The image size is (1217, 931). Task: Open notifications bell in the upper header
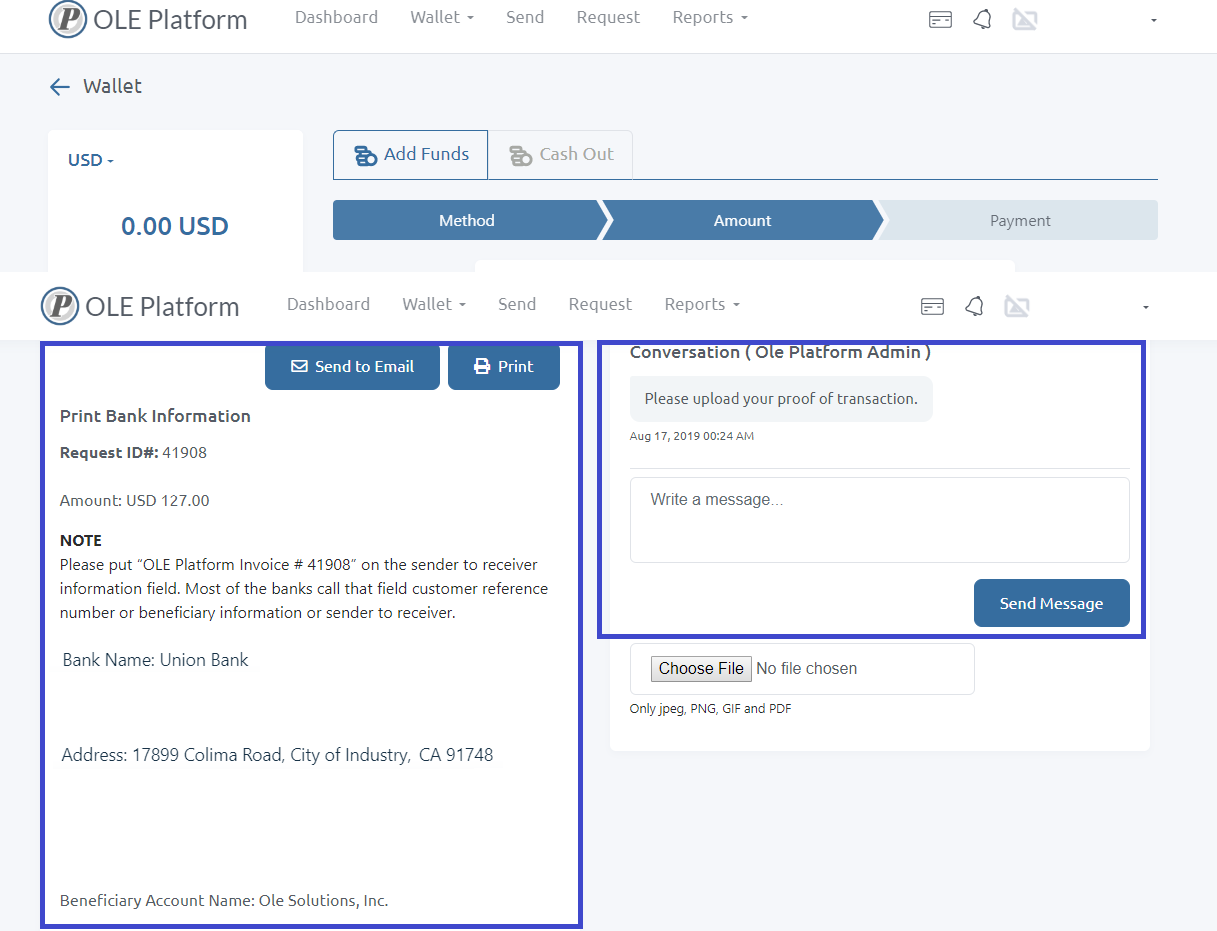(982, 19)
